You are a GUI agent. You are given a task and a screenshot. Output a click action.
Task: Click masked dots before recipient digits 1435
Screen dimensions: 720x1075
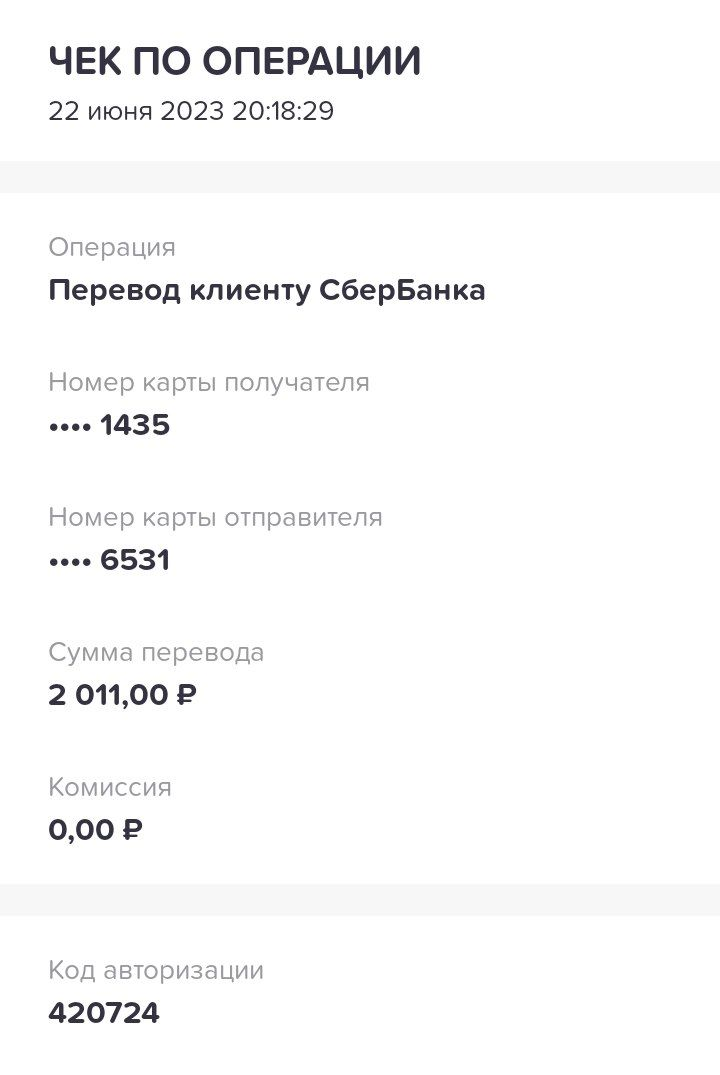pyautogui.click(x=70, y=427)
